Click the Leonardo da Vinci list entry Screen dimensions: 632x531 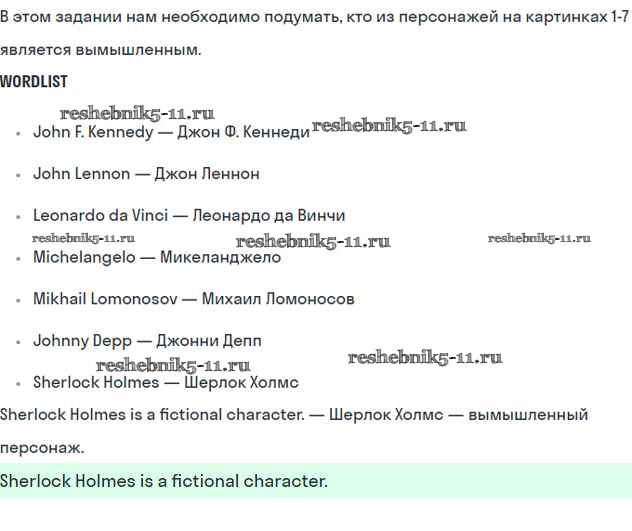click(189, 215)
